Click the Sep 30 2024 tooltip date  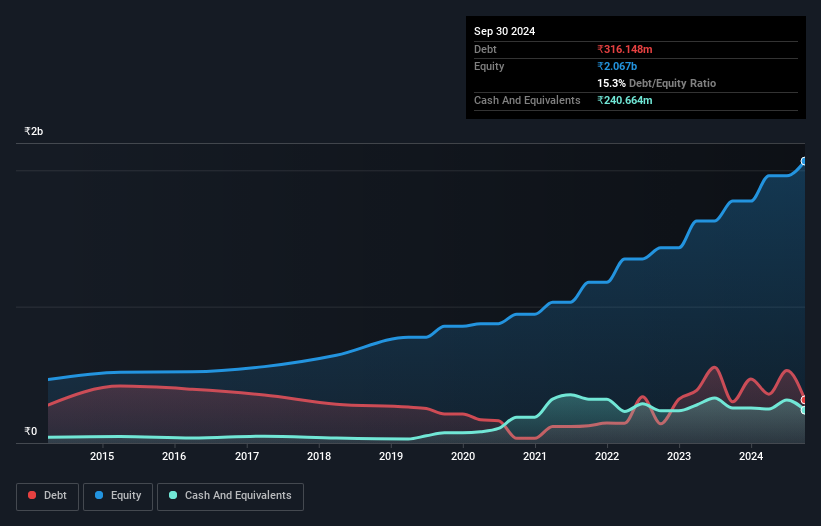pyautogui.click(x=504, y=31)
